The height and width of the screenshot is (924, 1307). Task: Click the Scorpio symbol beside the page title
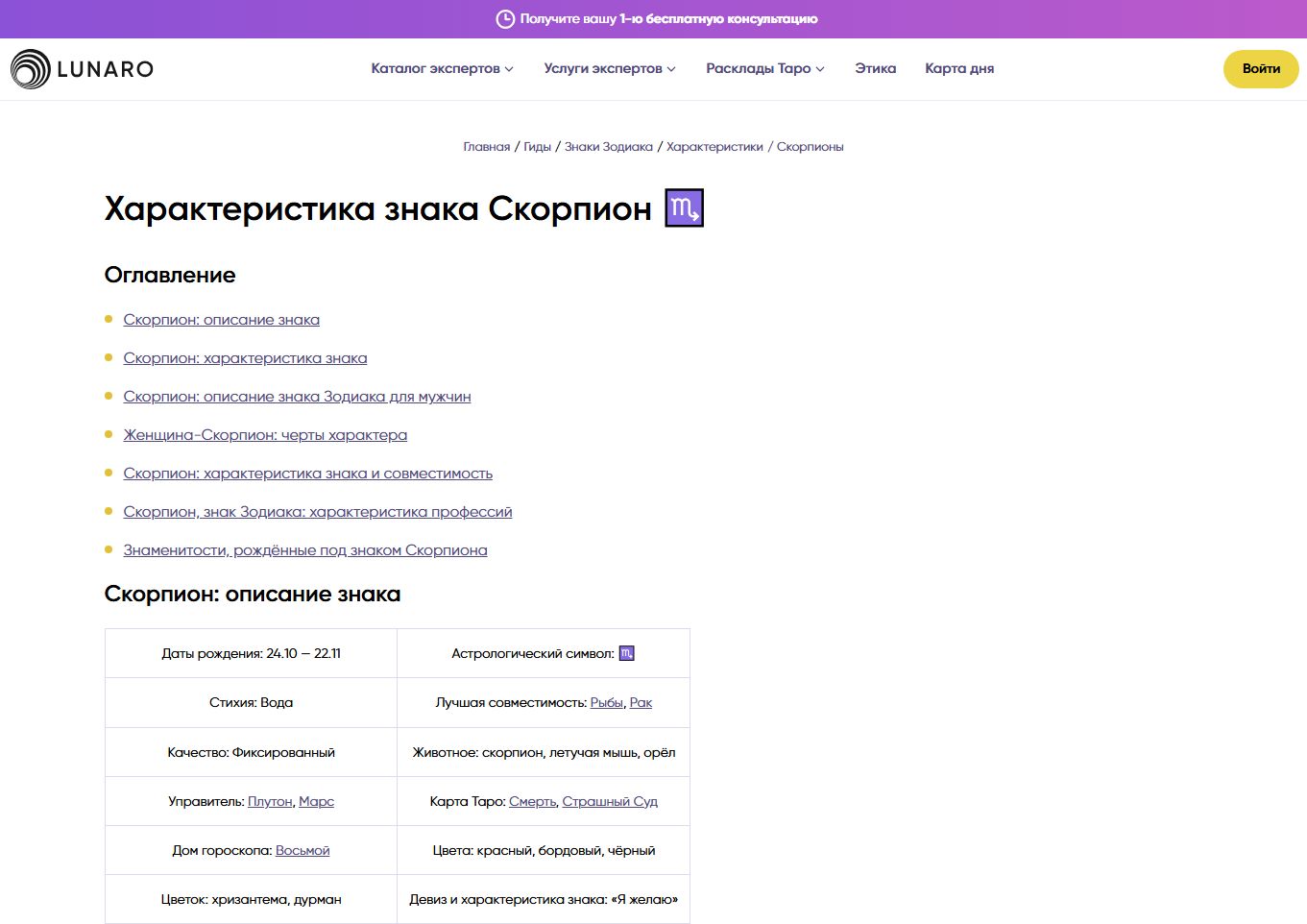tap(684, 208)
